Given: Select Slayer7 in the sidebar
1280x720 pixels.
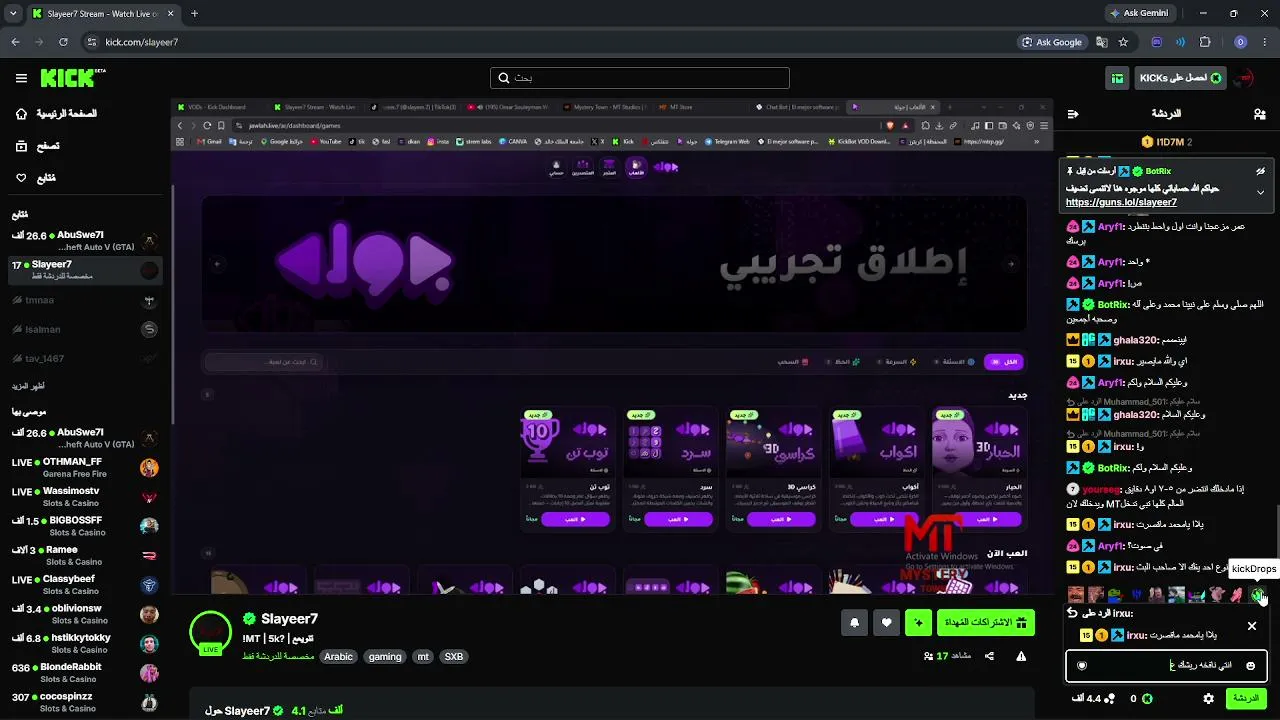Looking at the screenshot, I should pyautogui.click(x=85, y=270).
